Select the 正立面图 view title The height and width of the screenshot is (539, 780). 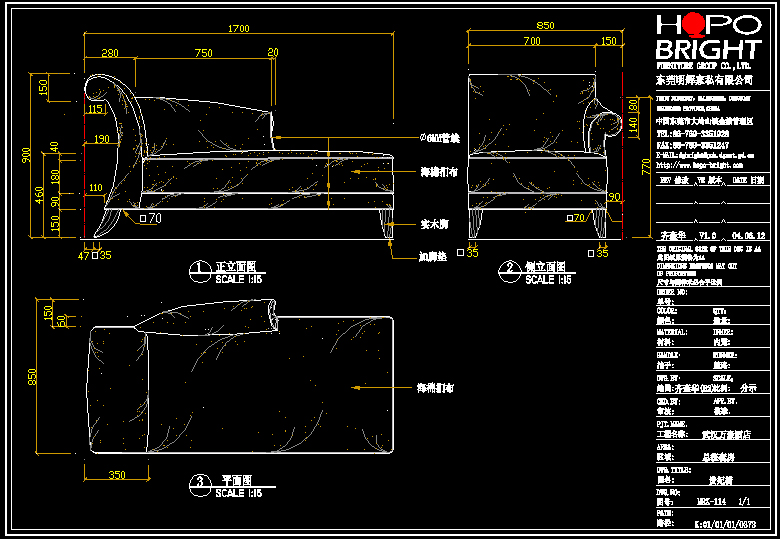[235, 267]
